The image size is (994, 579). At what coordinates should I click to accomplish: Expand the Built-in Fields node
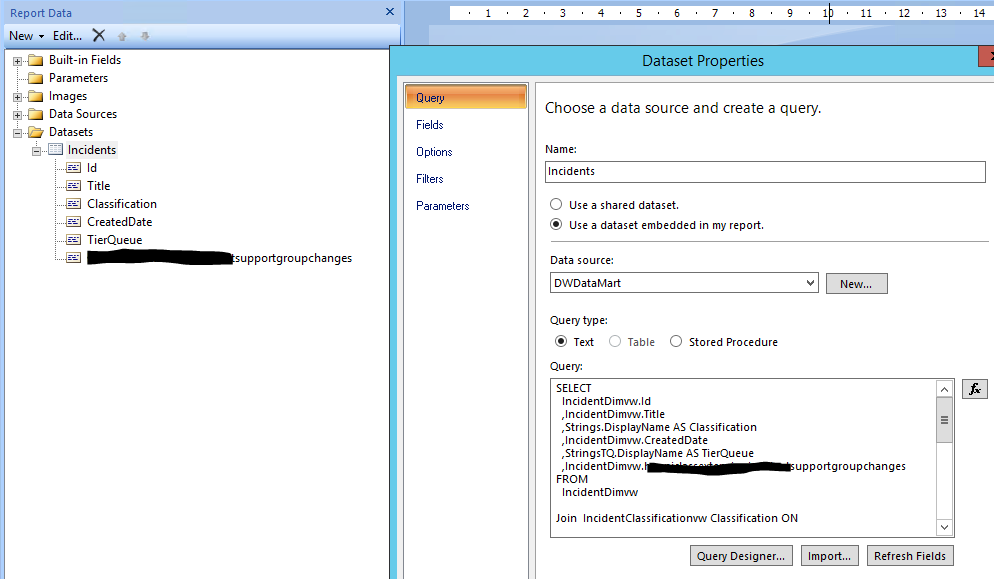[x=18, y=60]
